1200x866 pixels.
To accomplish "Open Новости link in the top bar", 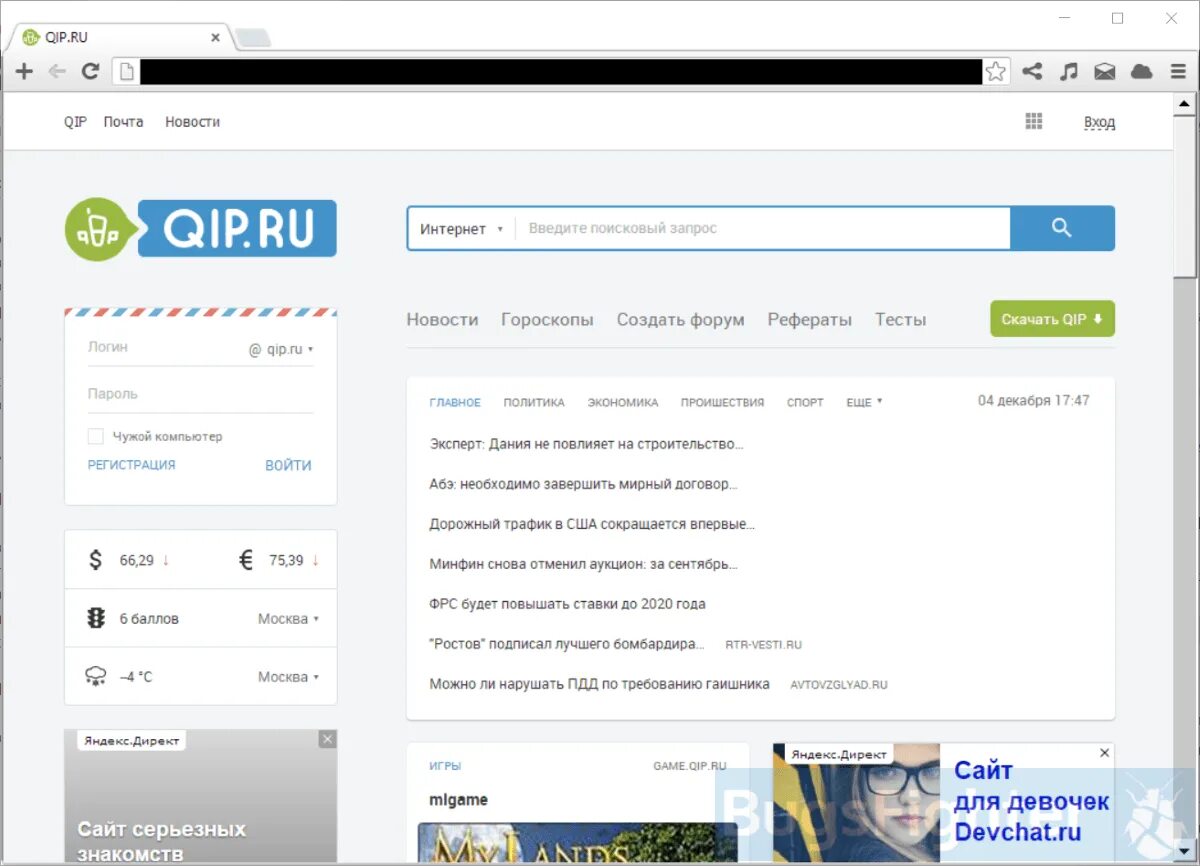I will (192, 121).
